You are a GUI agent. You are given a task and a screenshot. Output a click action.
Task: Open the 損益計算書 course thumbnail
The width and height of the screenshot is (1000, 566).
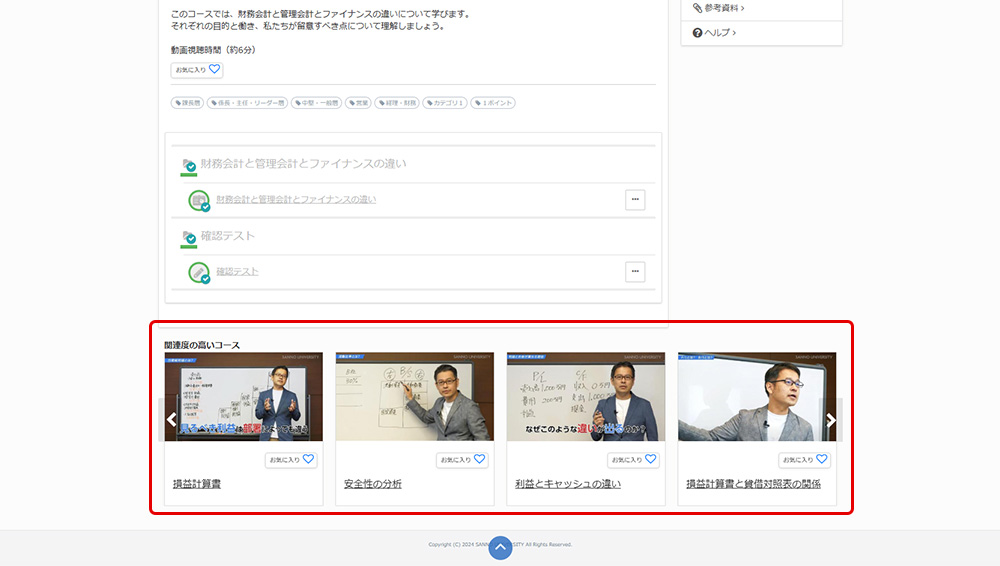244,397
